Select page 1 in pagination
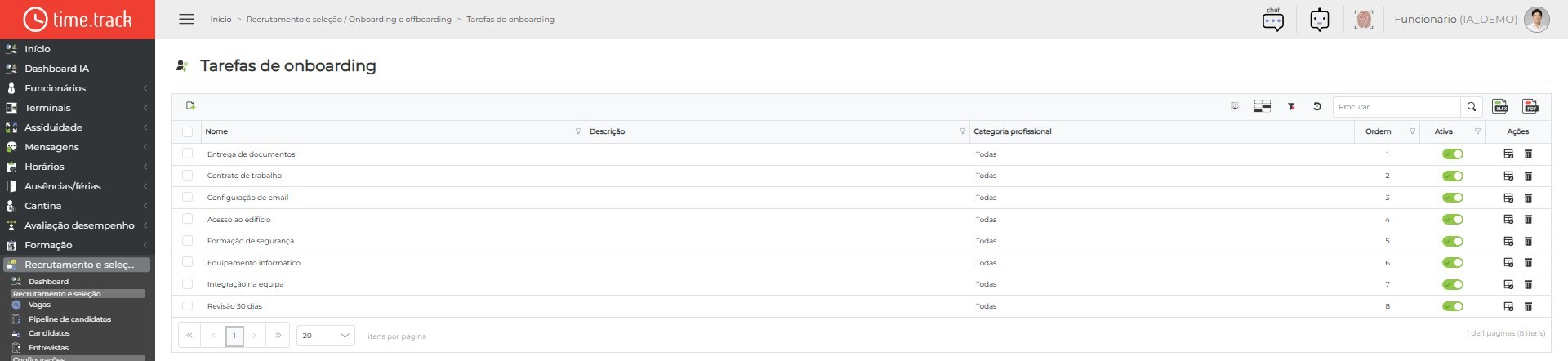 (x=234, y=336)
